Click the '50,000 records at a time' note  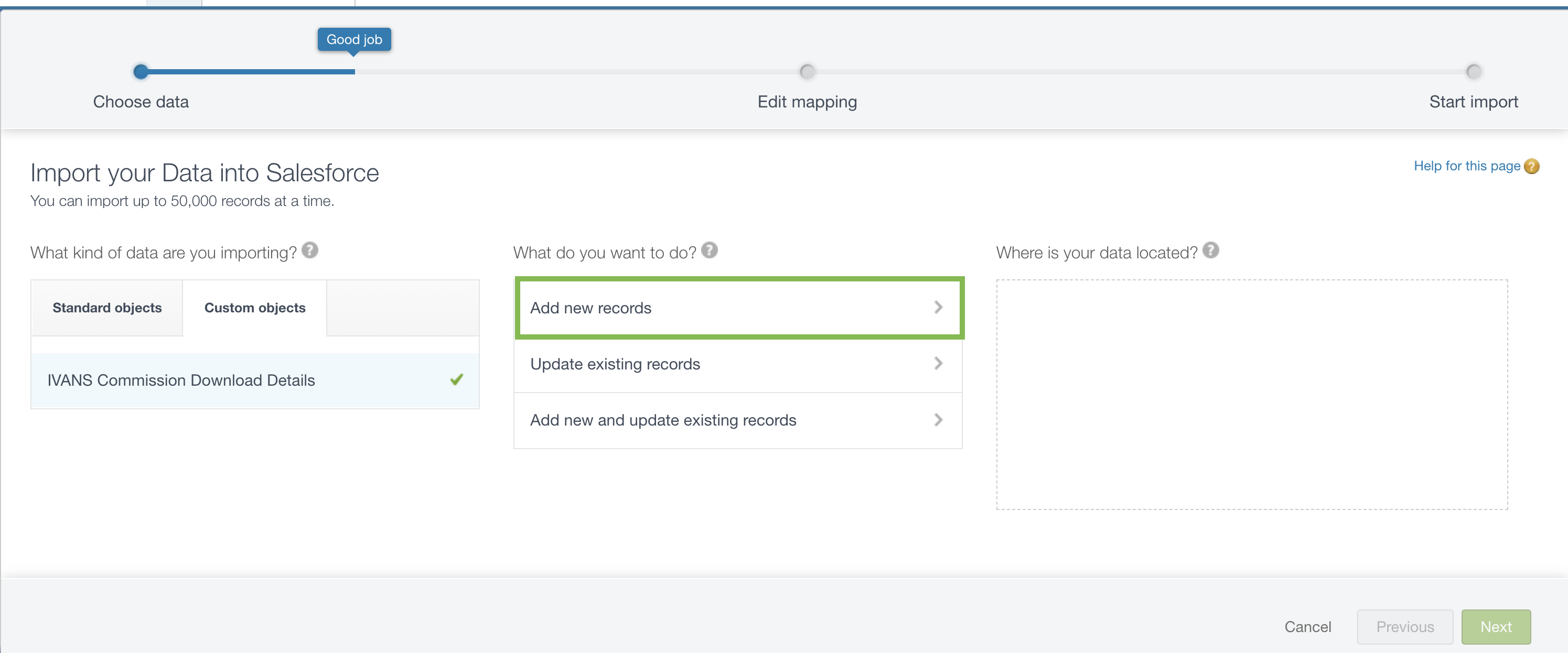pos(182,201)
